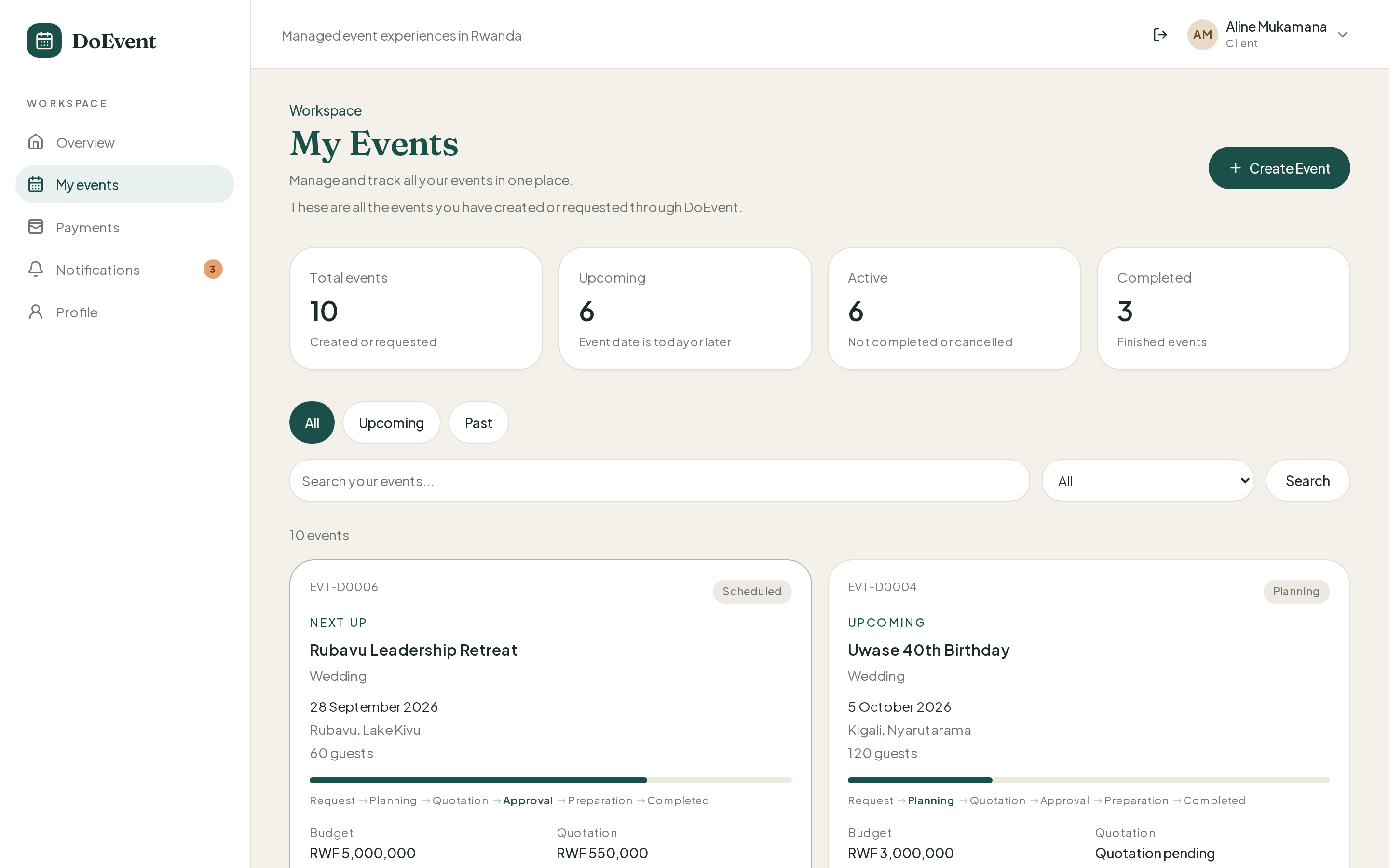The image size is (1389, 868).
Task: Click the 120 guests text
Action: (x=882, y=753)
